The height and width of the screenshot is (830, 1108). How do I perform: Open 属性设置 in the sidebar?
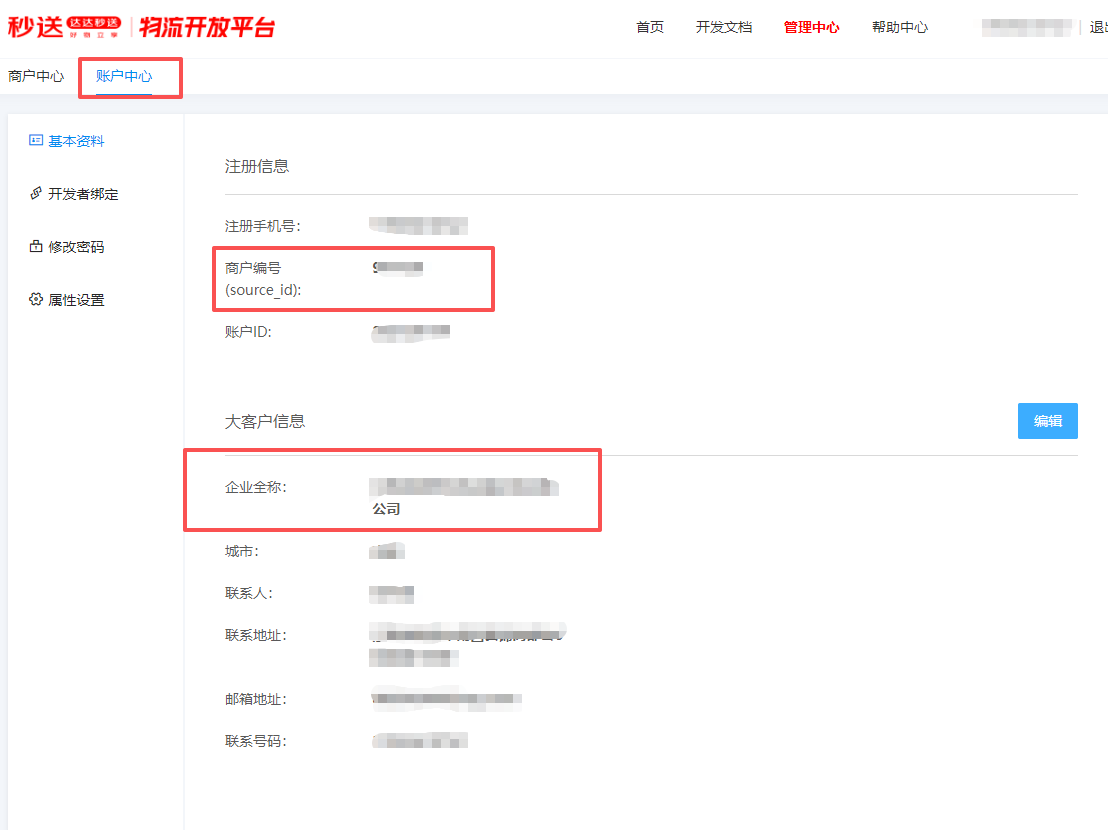coord(76,300)
